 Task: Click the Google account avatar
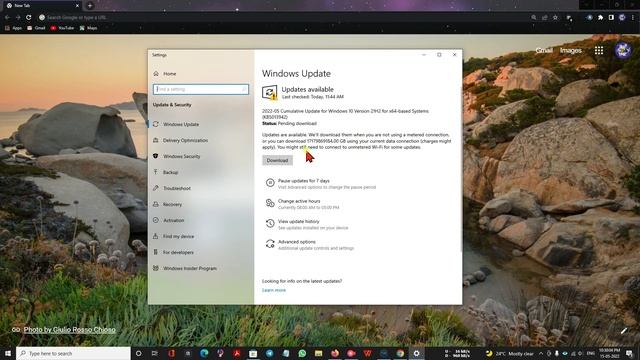pyautogui.click(x=623, y=50)
